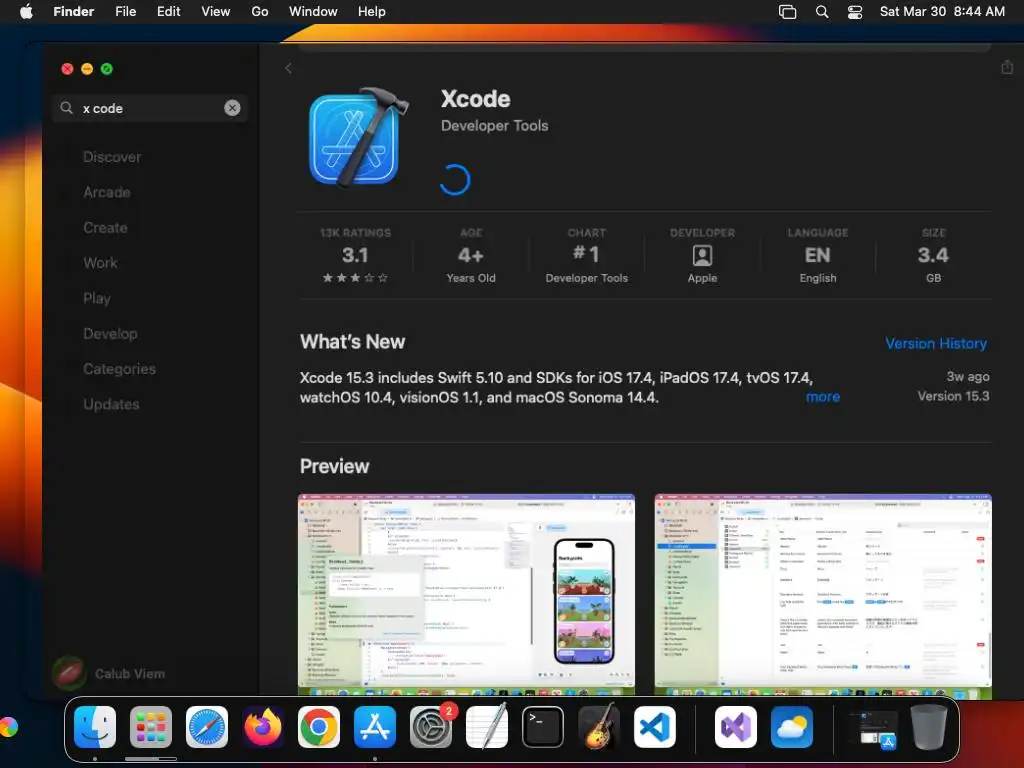Image resolution: width=1024 pixels, height=768 pixels.
Task: Launch Safari from the Dock
Action: (207, 727)
